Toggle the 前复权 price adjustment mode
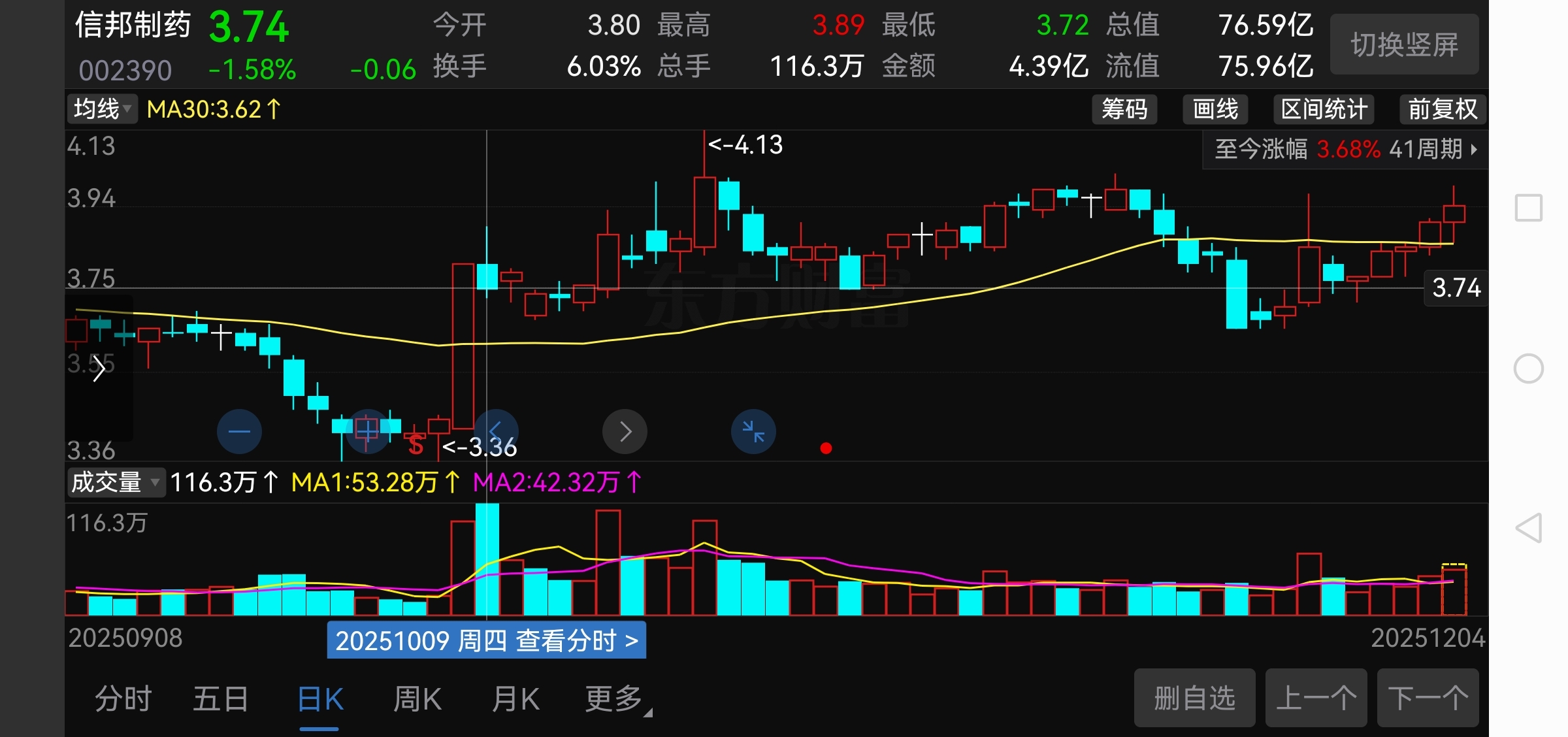The height and width of the screenshot is (737, 1568). click(x=1442, y=109)
